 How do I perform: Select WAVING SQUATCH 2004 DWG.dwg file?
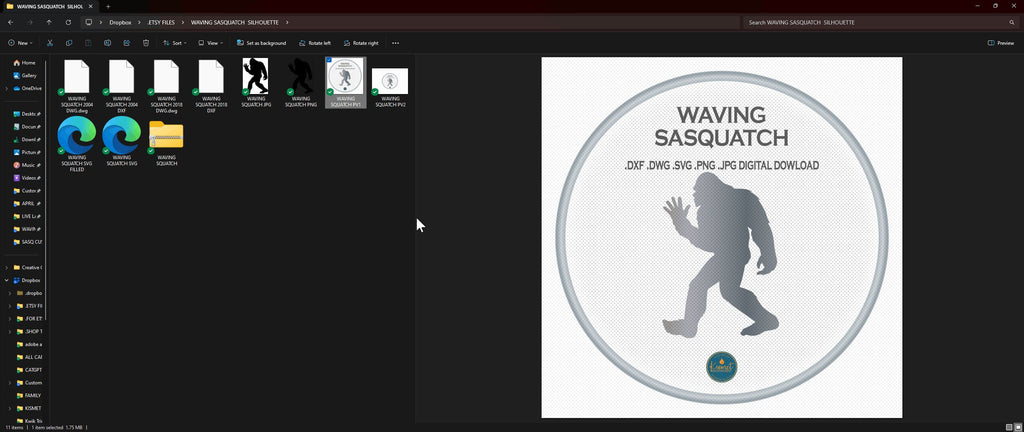click(76, 85)
